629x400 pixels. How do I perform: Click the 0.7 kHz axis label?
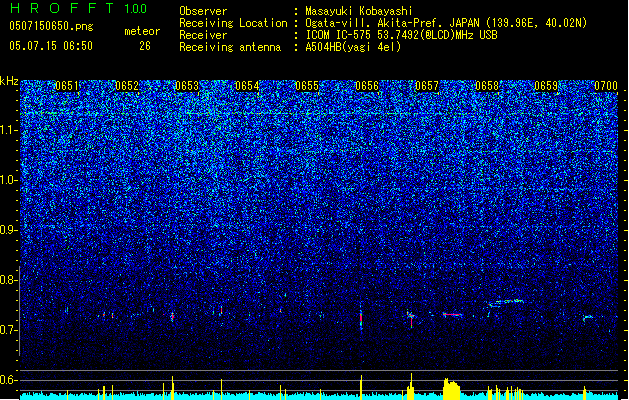[x=8, y=330]
